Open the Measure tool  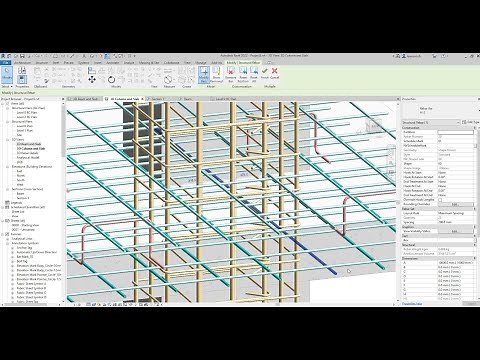click(169, 80)
